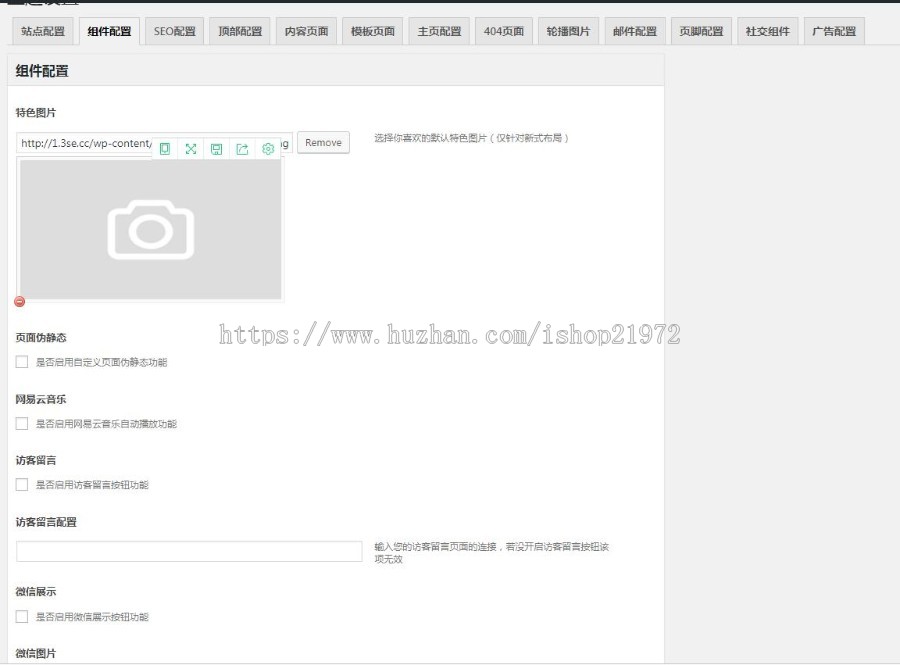Click the 组件配置 section heading
Viewport: 900px width, 665px height.
click(x=42, y=71)
